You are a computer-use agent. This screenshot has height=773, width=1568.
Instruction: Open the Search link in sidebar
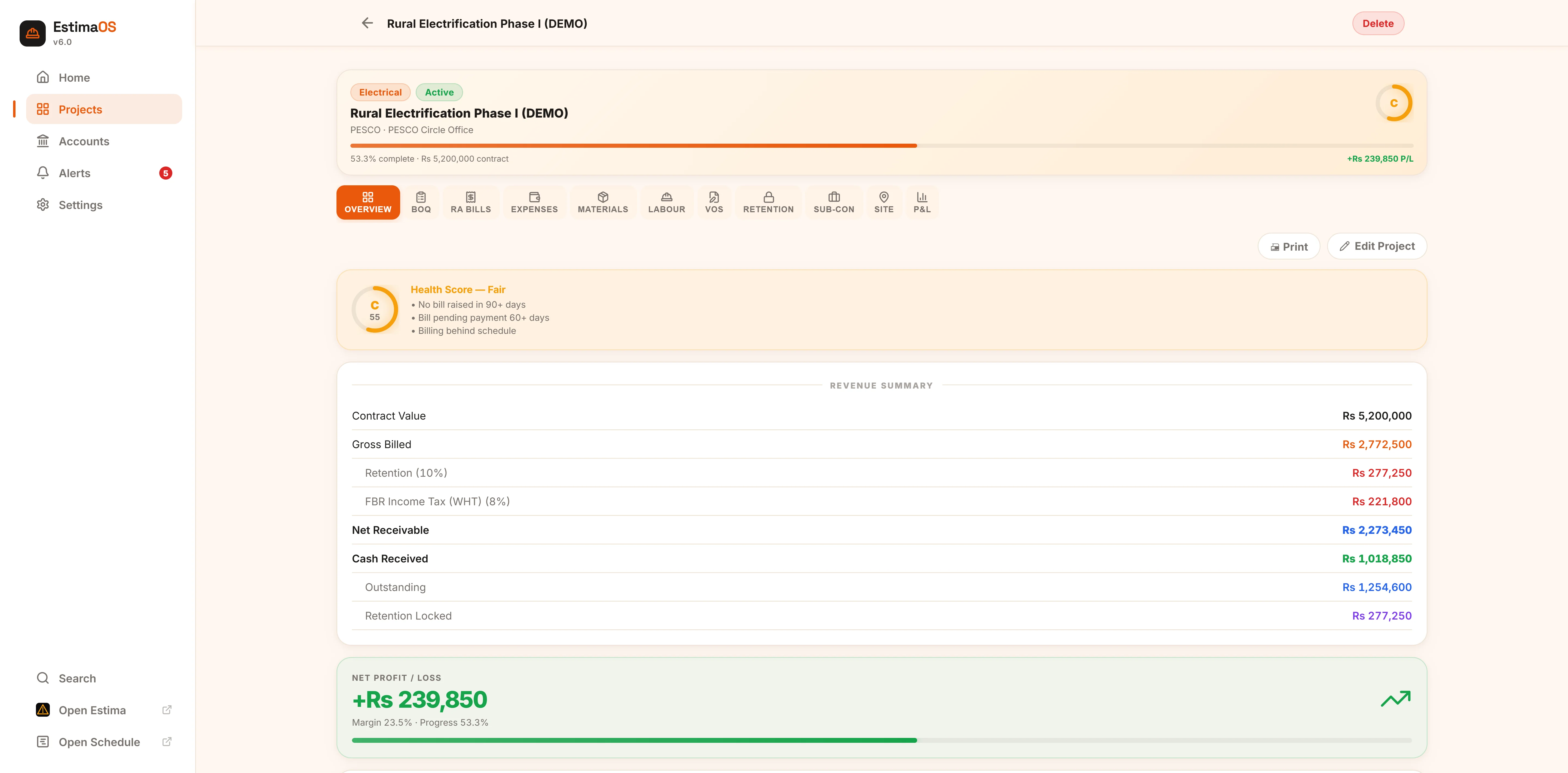104,678
